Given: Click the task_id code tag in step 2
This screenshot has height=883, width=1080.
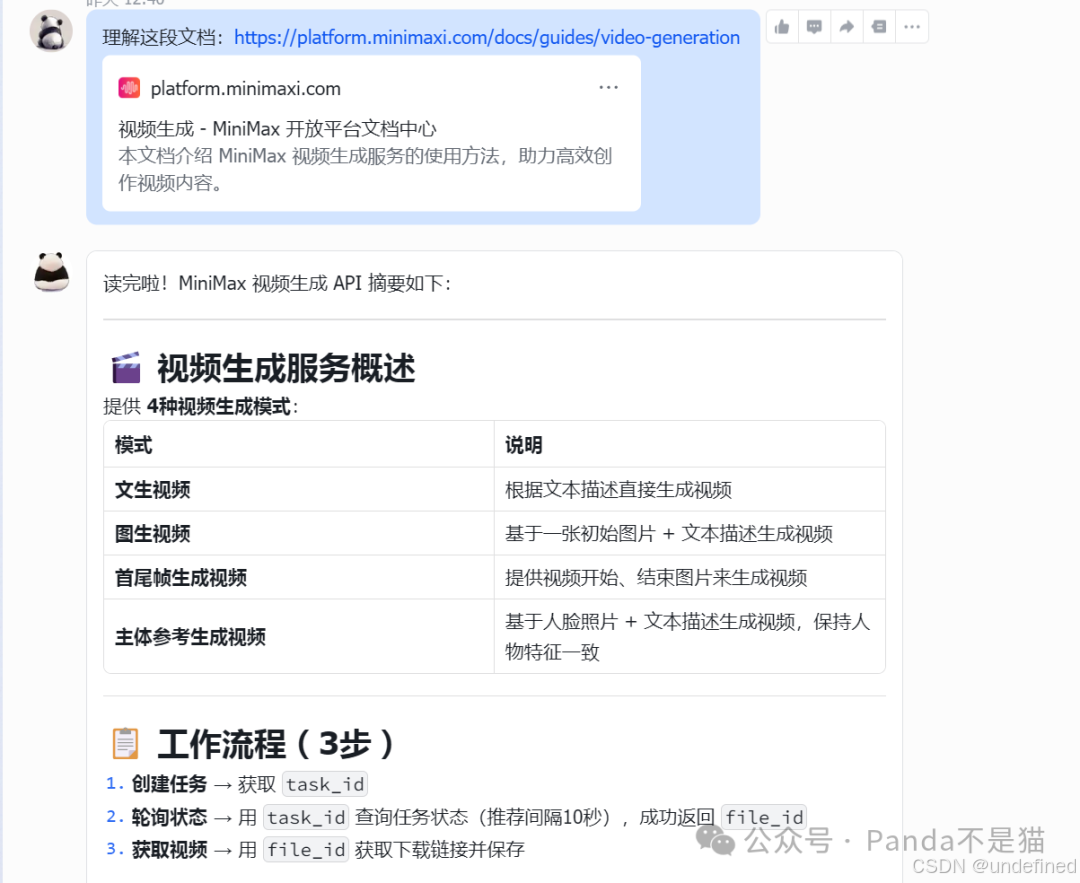Looking at the screenshot, I should click(307, 817).
